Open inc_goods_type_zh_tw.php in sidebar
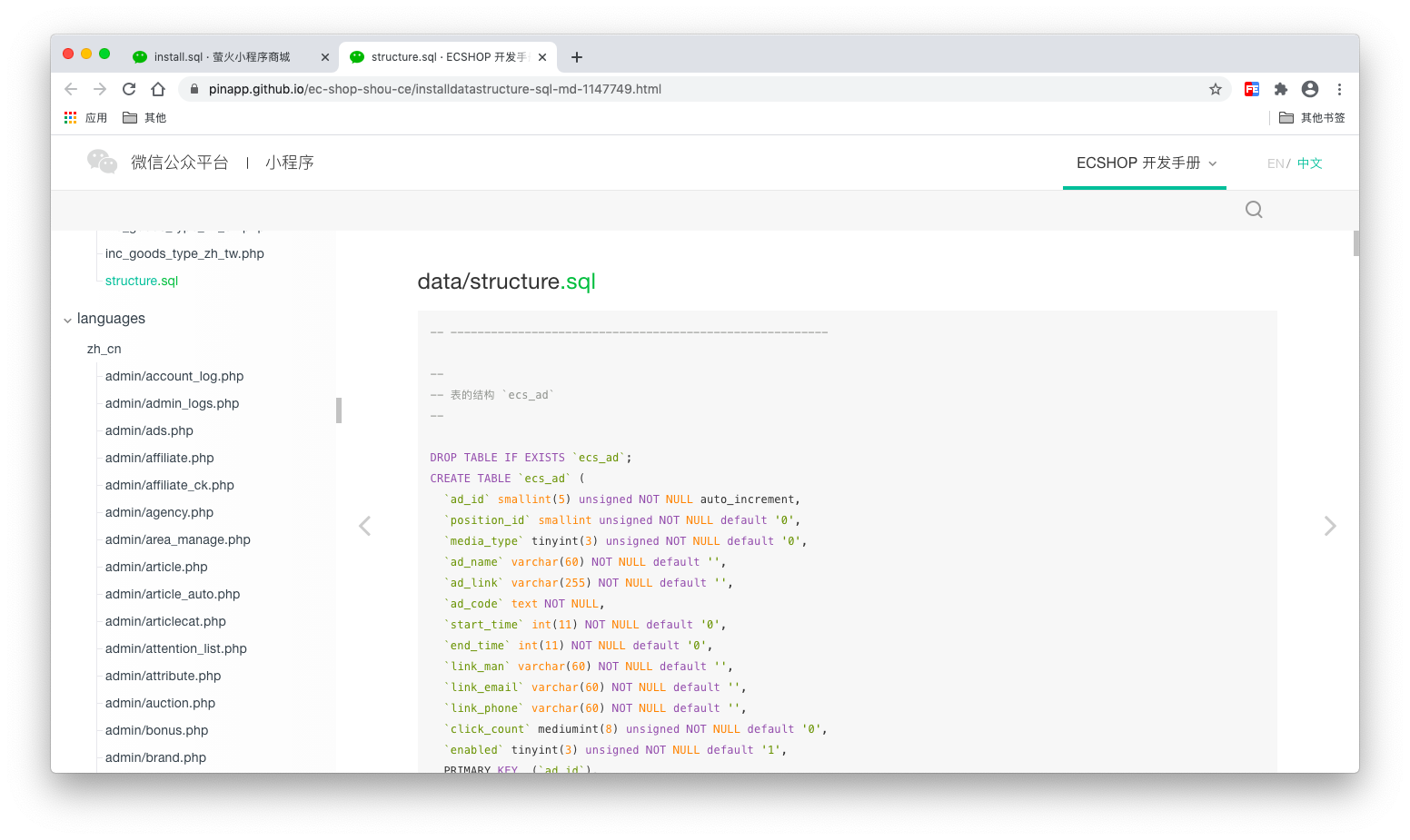This screenshot has height=840, width=1410. pos(184,253)
